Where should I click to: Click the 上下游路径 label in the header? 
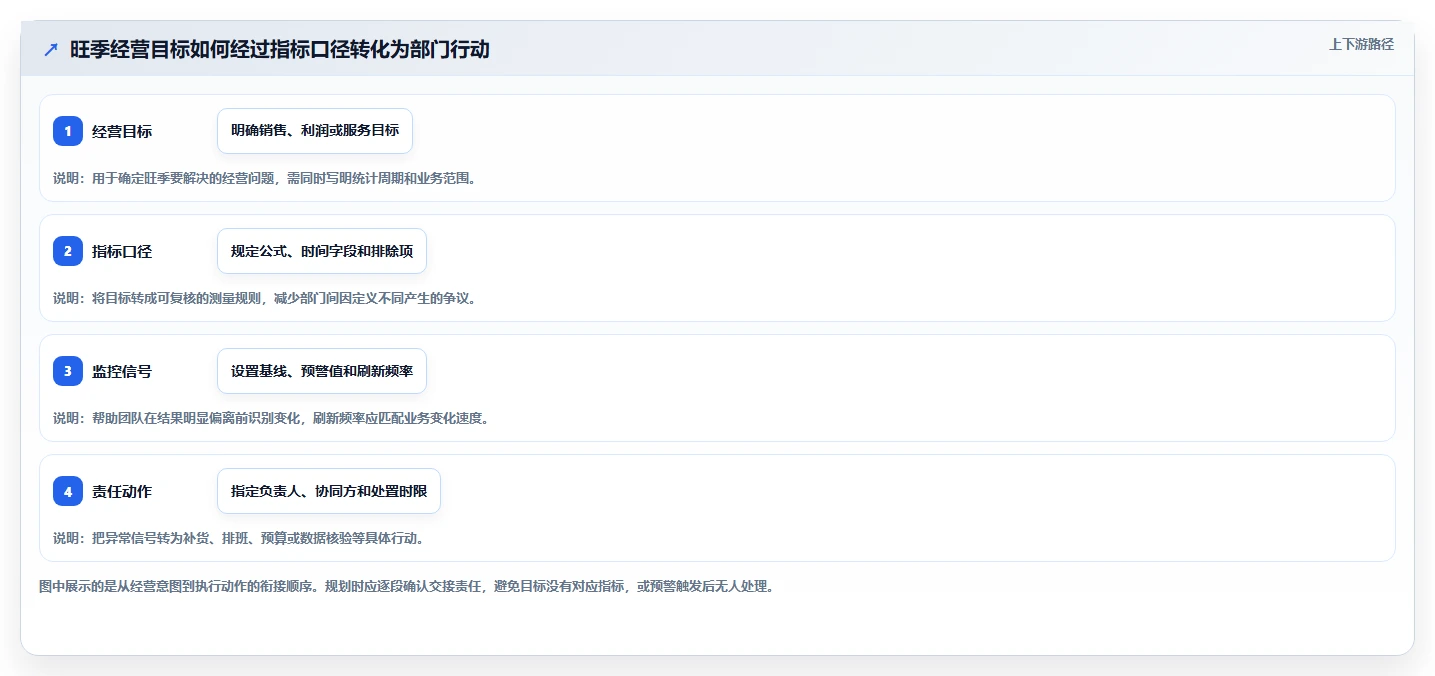[x=1361, y=44]
